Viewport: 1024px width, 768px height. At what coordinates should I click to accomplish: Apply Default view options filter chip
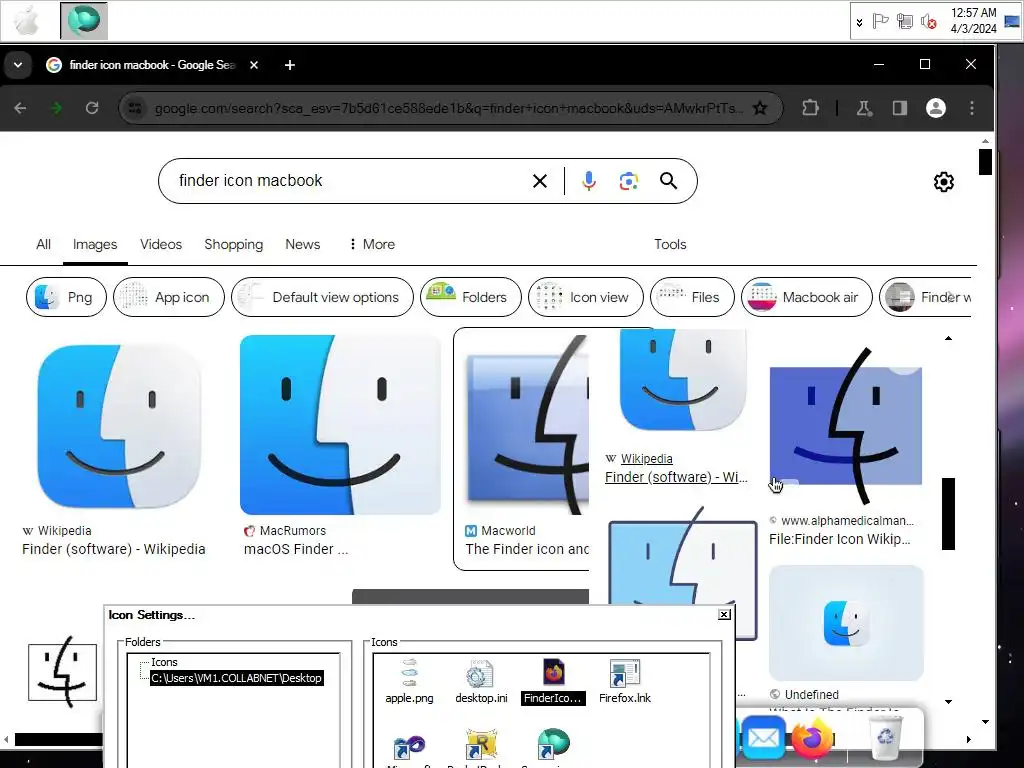(x=322, y=297)
